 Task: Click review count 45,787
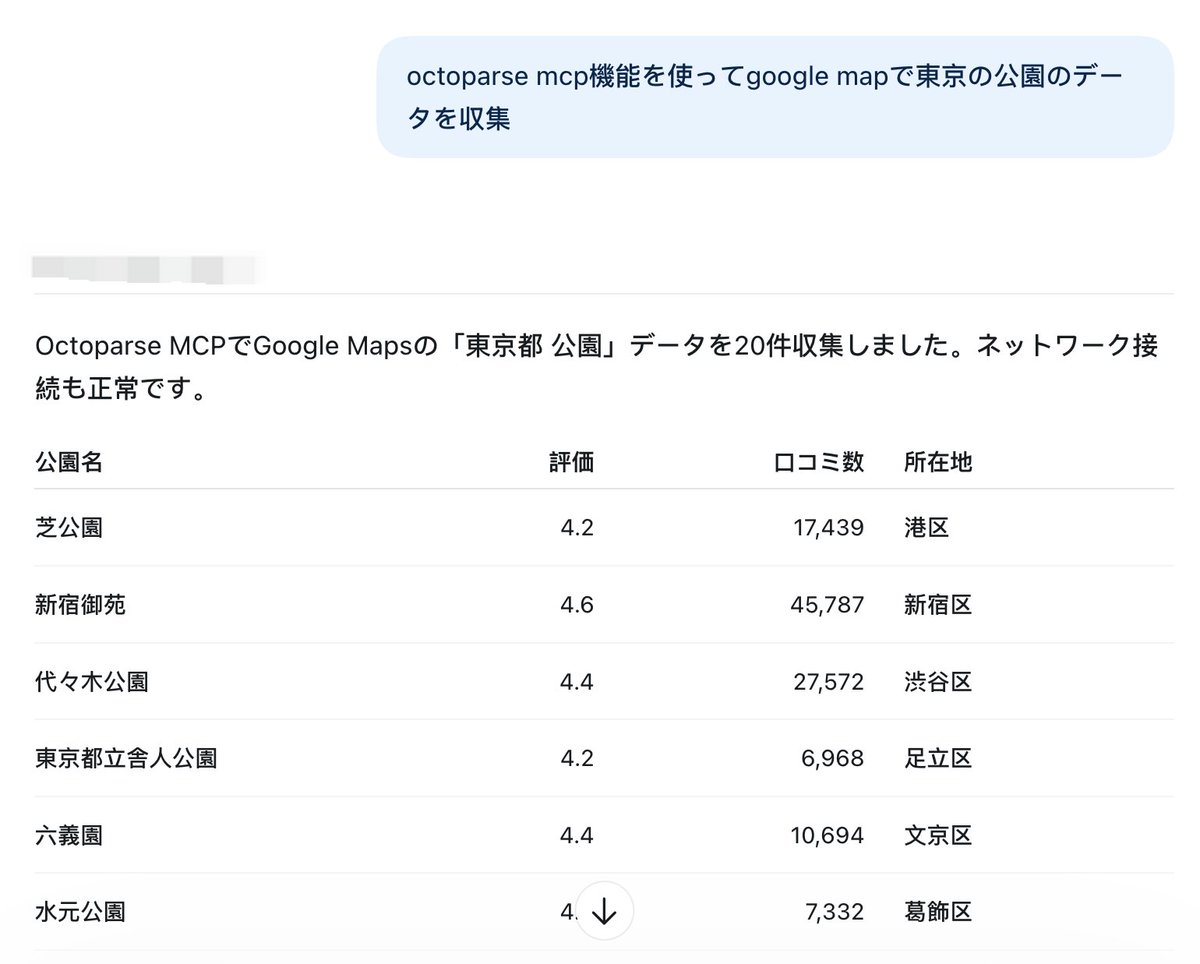pyautogui.click(x=825, y=604)
